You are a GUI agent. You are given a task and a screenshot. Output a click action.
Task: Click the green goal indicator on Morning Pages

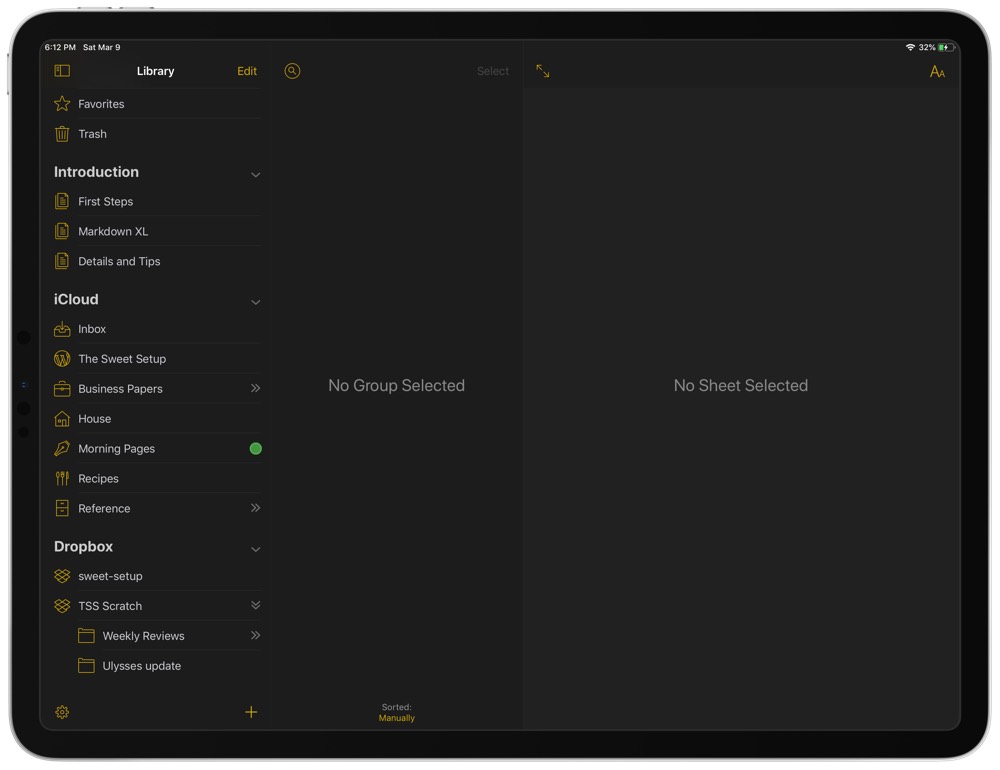256,448
